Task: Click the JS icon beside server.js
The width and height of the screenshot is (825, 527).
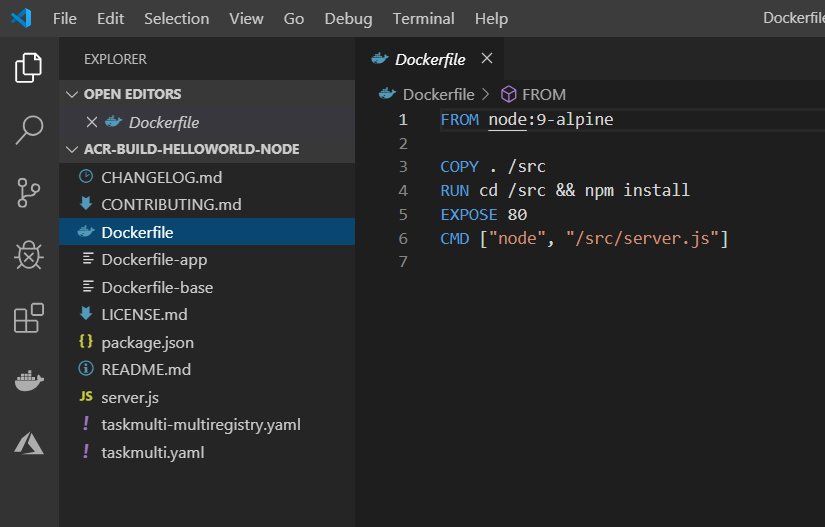Action: tap(86, 397)
